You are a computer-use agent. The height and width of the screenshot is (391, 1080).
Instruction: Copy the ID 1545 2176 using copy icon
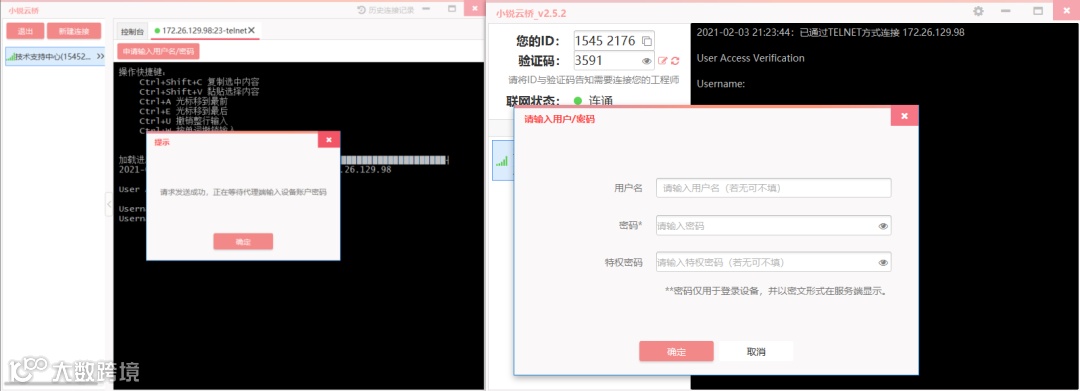pyautogui.click(x=646, y=41)
